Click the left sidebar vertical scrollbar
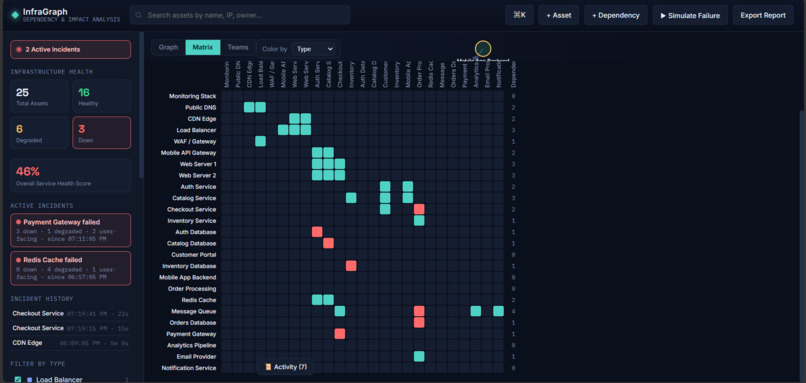This screenshot has height=383, width=806. coord(141,105)
